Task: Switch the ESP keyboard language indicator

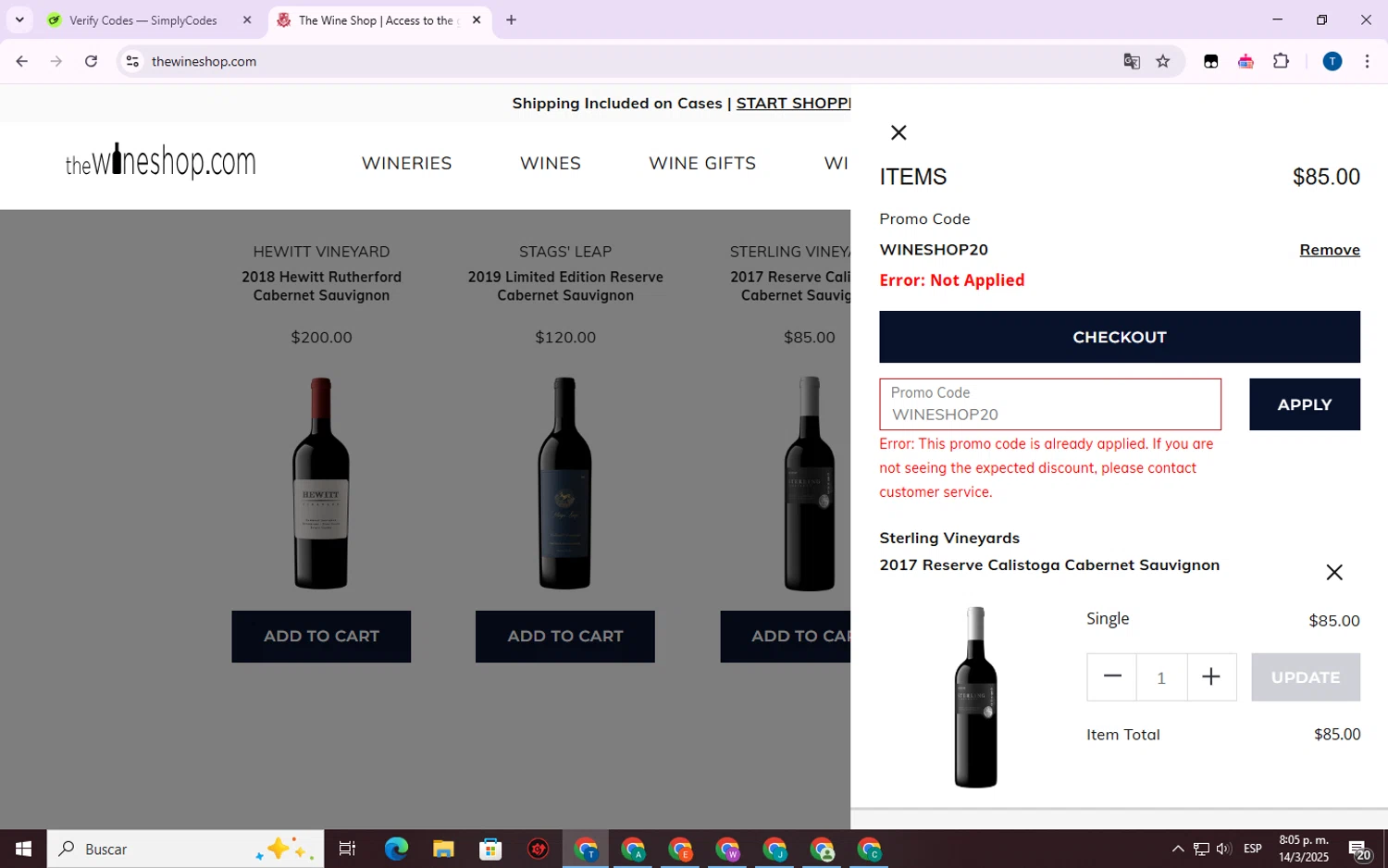Action: click(1253, 849)
